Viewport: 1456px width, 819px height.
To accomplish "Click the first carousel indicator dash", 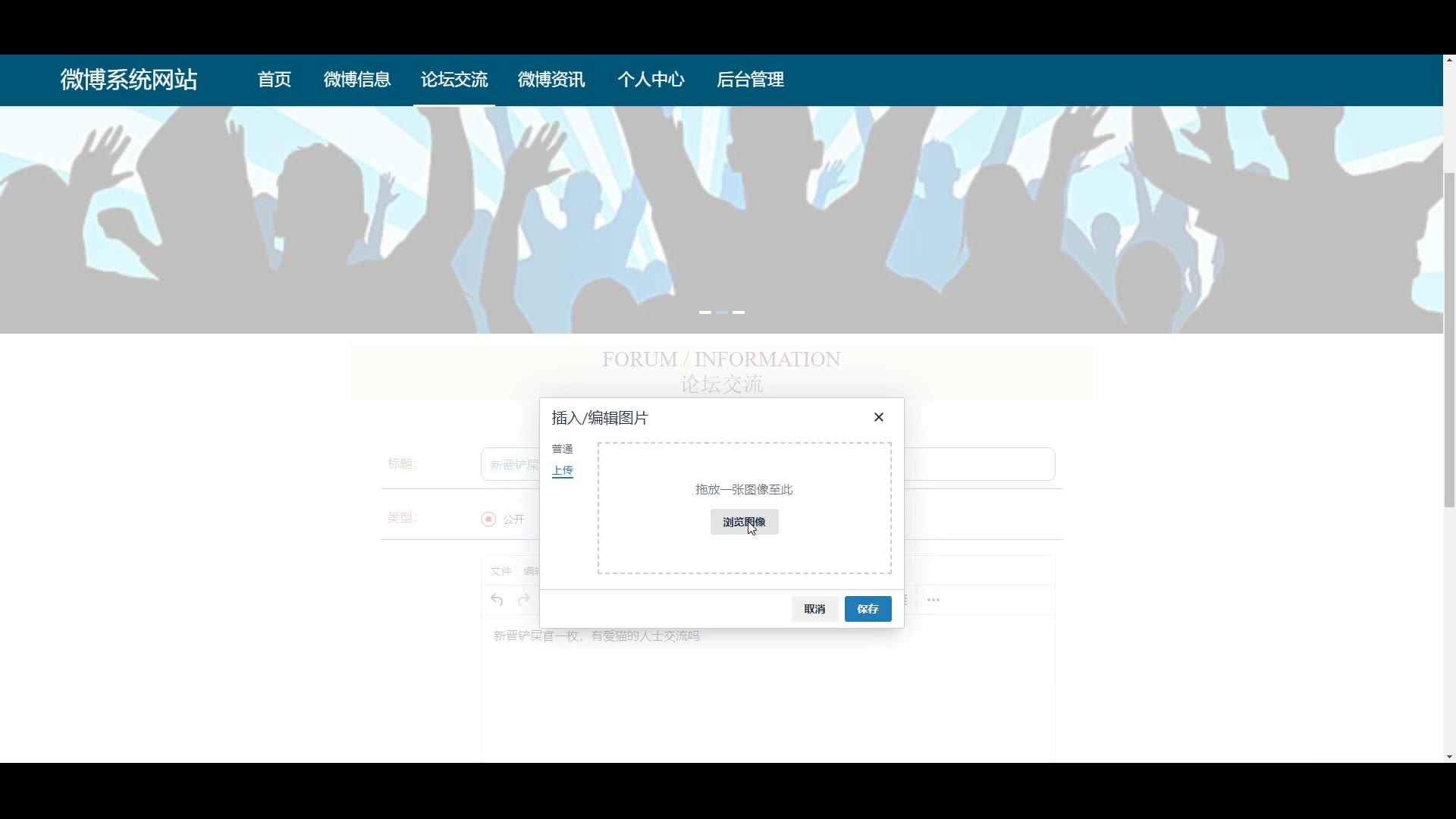I will pos(705,312).
